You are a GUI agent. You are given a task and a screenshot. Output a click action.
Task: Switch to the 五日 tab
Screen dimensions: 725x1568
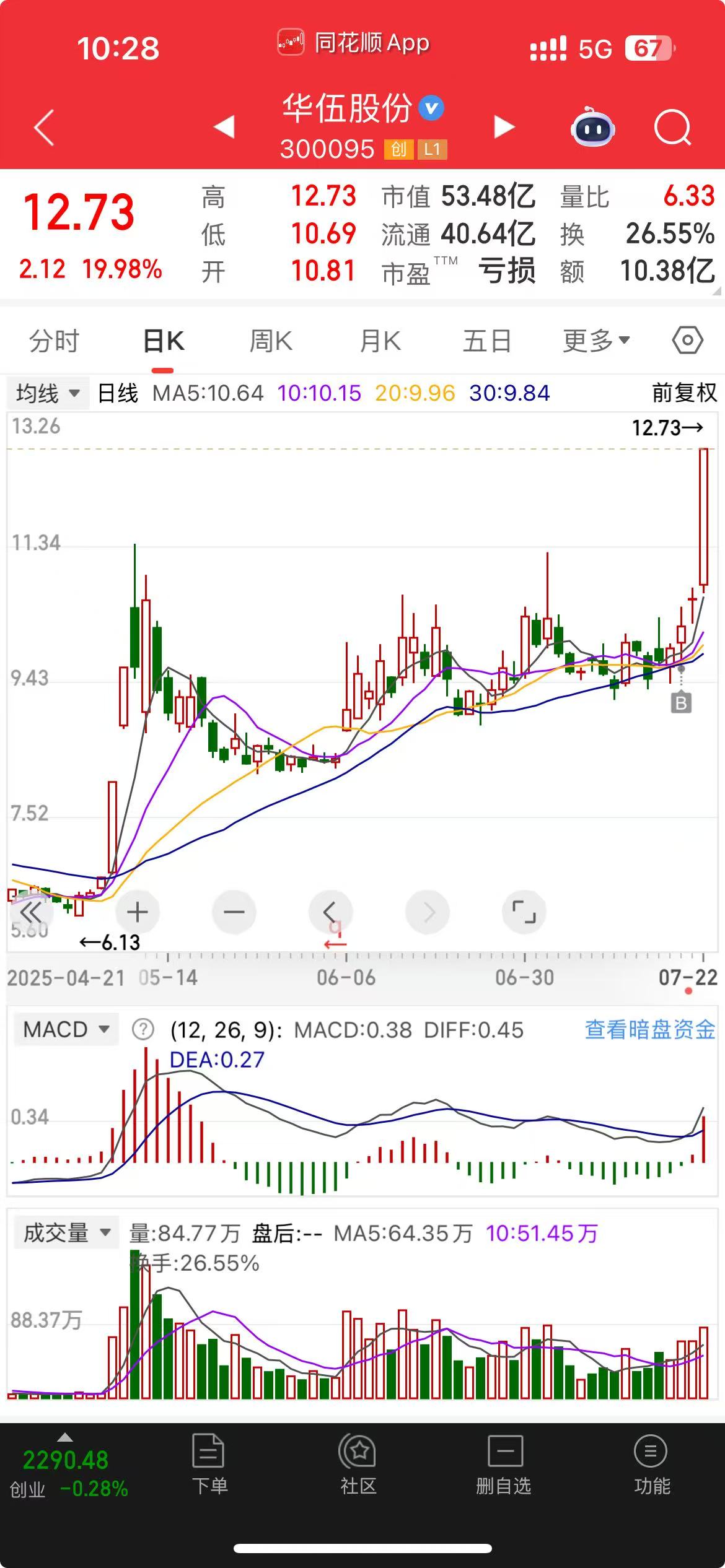(x=487, y=341)
